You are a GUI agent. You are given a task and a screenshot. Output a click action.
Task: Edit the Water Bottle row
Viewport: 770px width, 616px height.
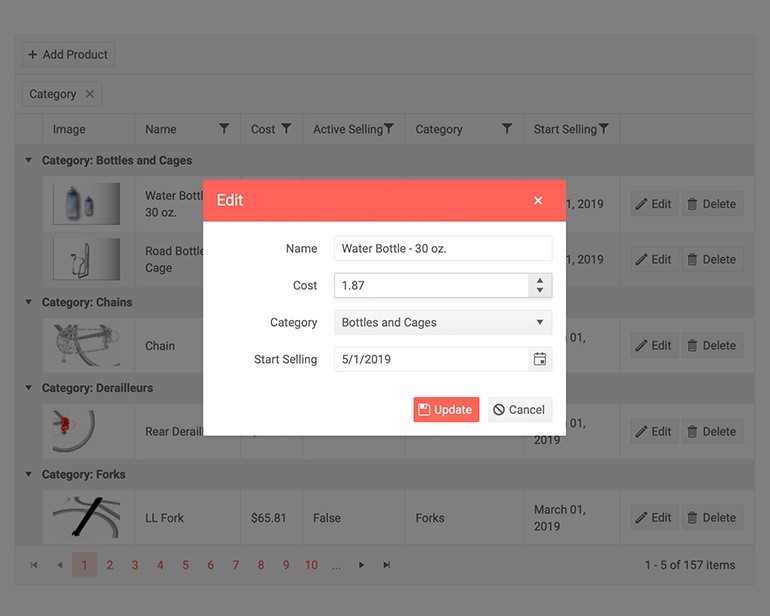(x=654, y=204)
